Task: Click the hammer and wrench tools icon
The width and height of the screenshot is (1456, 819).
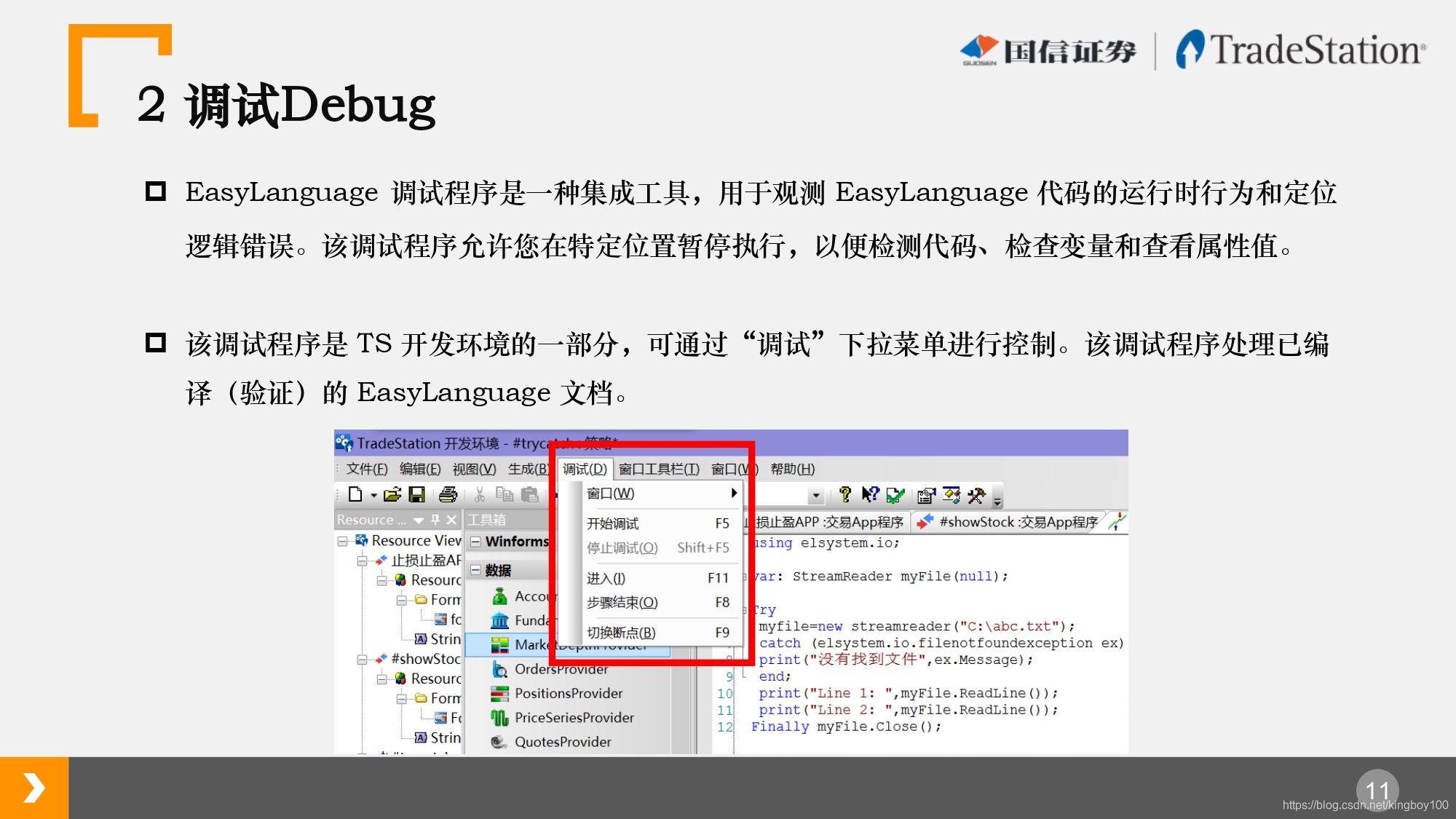Action: (x=976, y=496)
